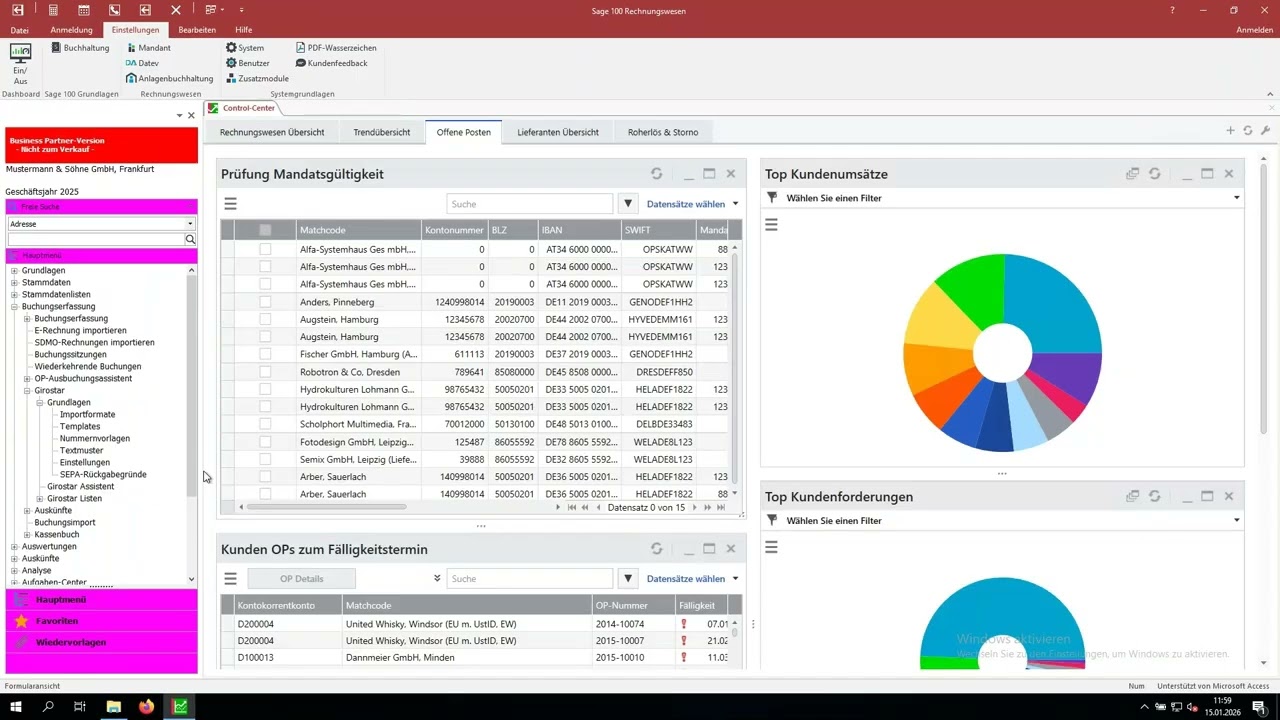The height and width of the screenshot is (720, 1280).
Task: Tick the checkbox for Anders, Pinneberg
Action: coord(265,302)
